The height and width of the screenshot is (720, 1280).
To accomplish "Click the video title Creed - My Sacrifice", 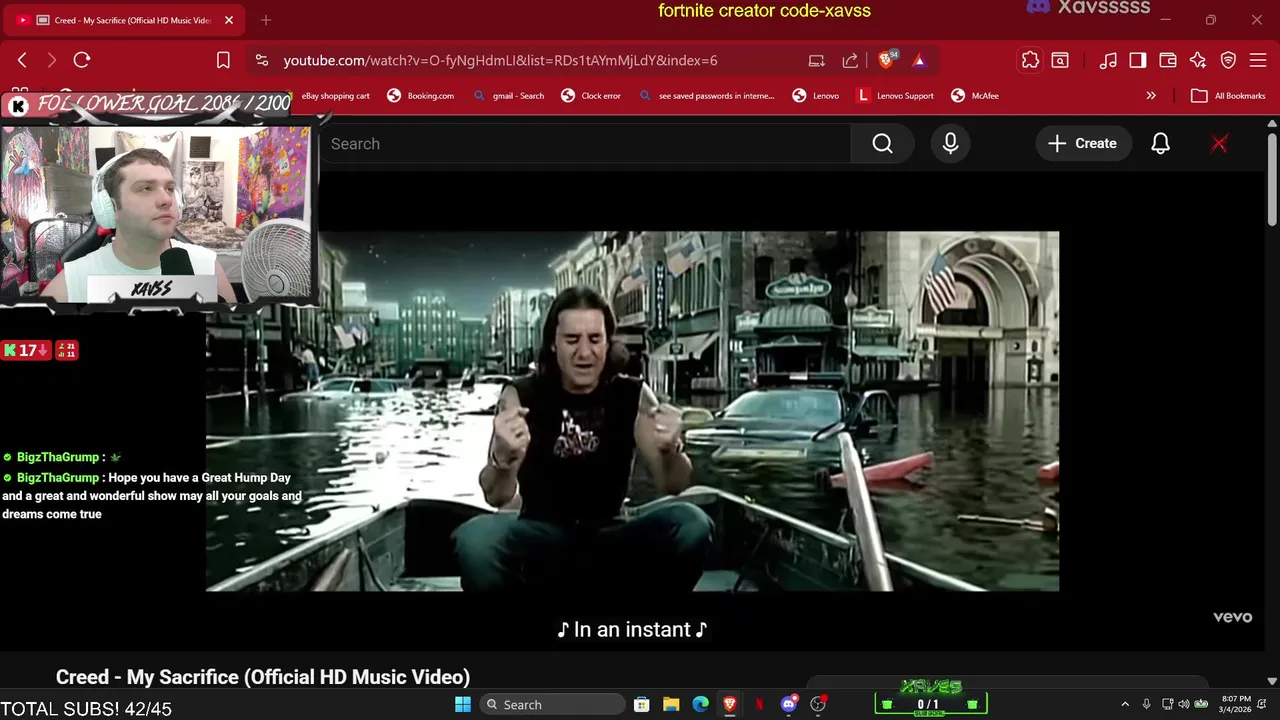I will click(x=263, y=677).
